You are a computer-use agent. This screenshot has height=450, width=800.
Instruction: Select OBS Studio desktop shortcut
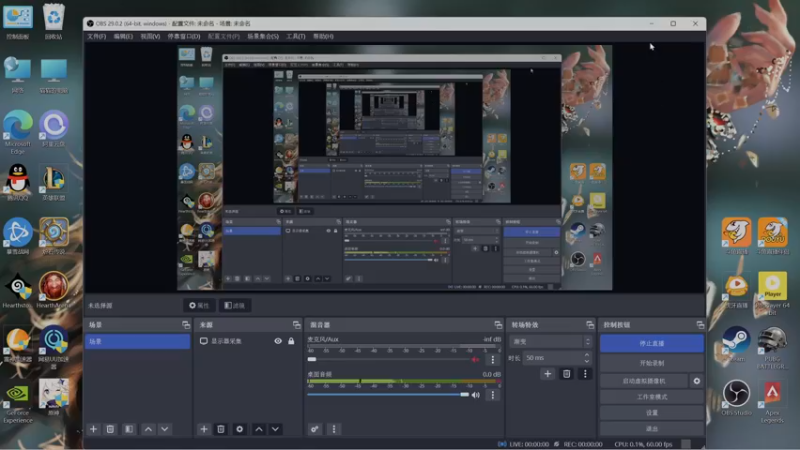(x=736, y=398)
